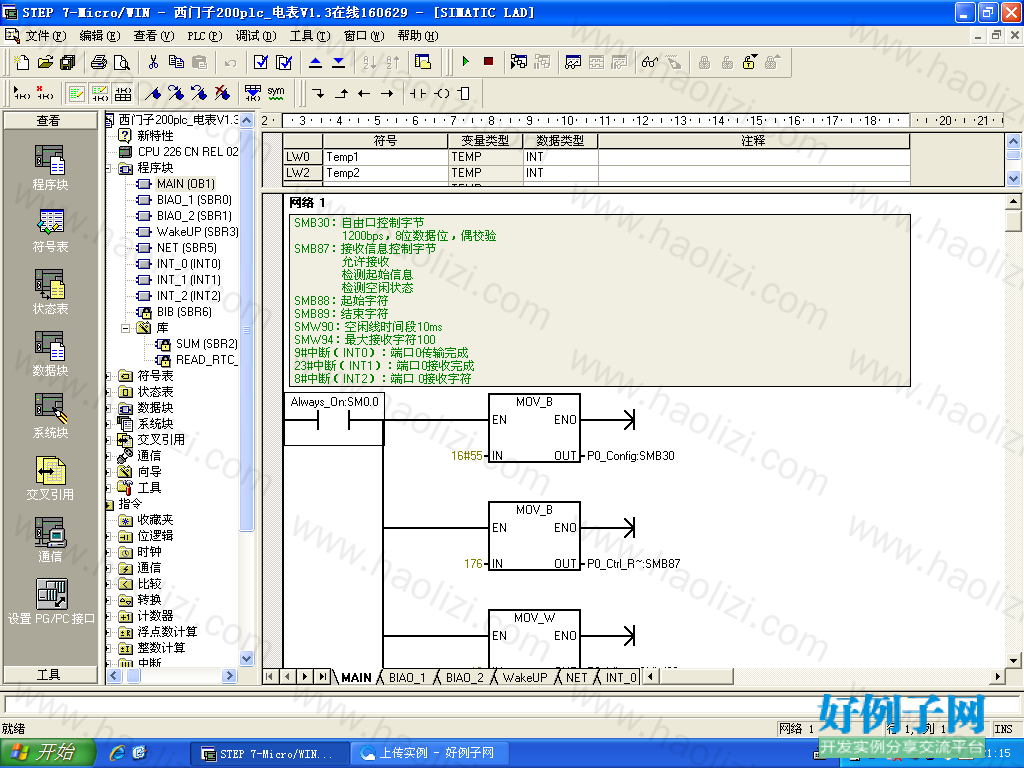Click the Download to PLC icon
This screenshot has height=768, width=1024.
pyautogui.click(x=338, y=62)
